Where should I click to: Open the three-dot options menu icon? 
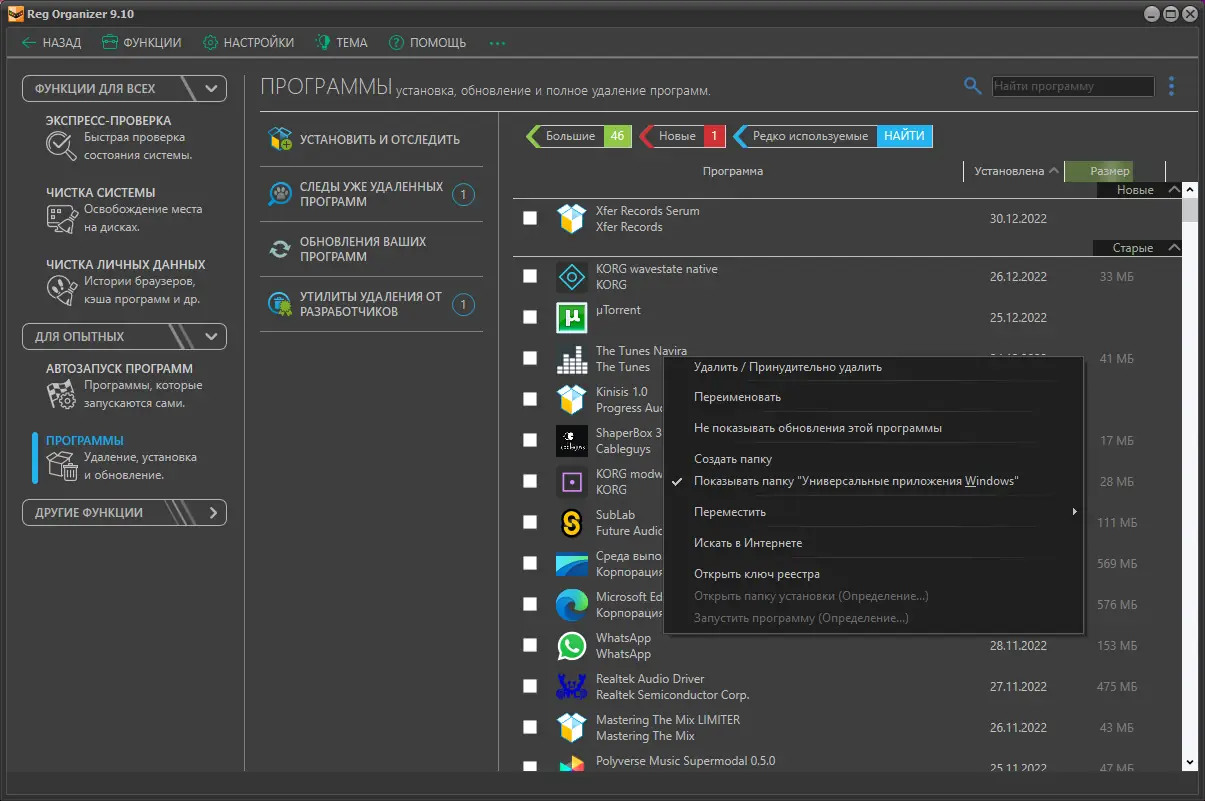click(1171, 87)
